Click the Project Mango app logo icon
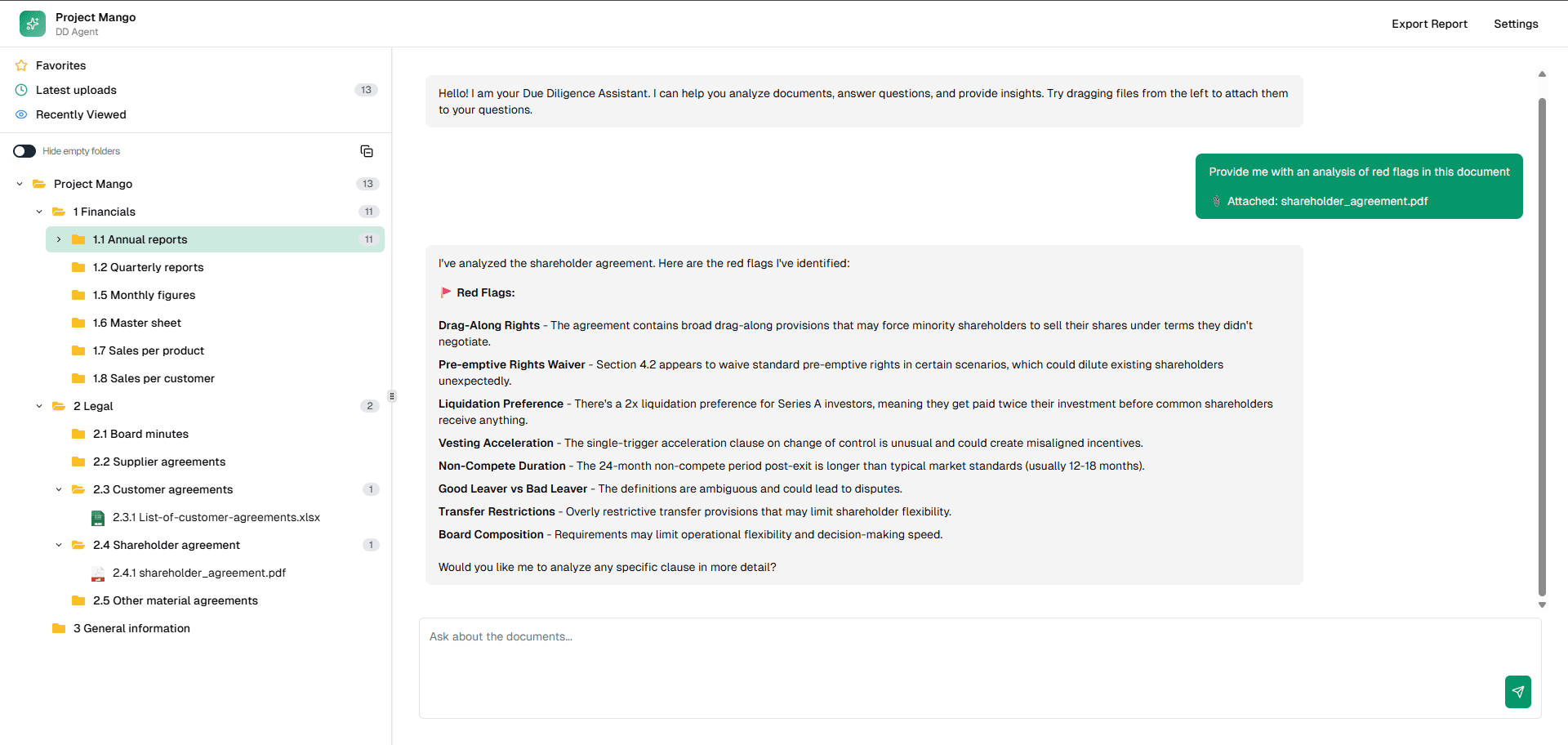 pos(33,24)
